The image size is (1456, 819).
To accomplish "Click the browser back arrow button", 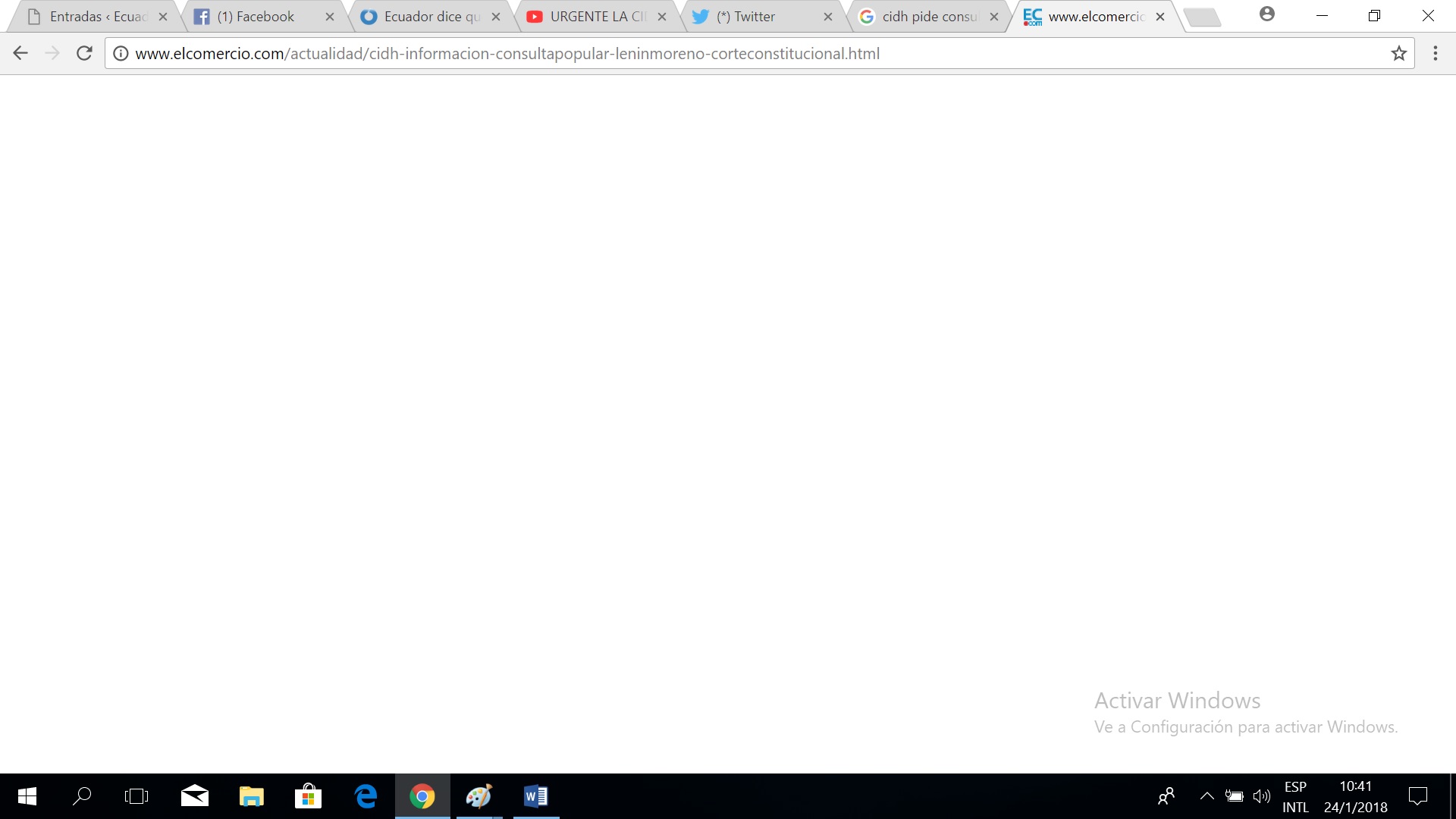I will (20, 53).
